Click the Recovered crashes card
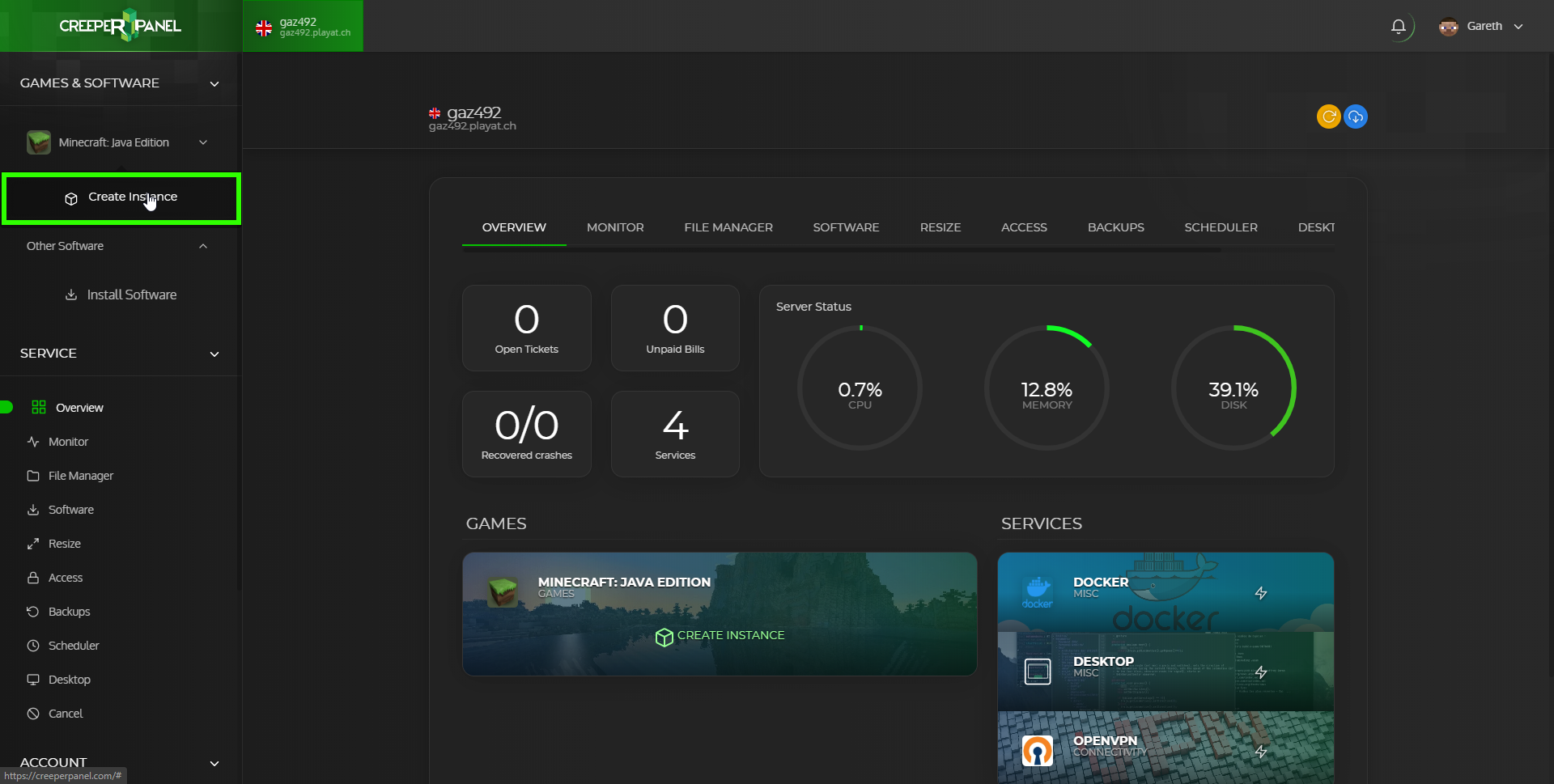The image size is (1554, 784). click(527, 434)
